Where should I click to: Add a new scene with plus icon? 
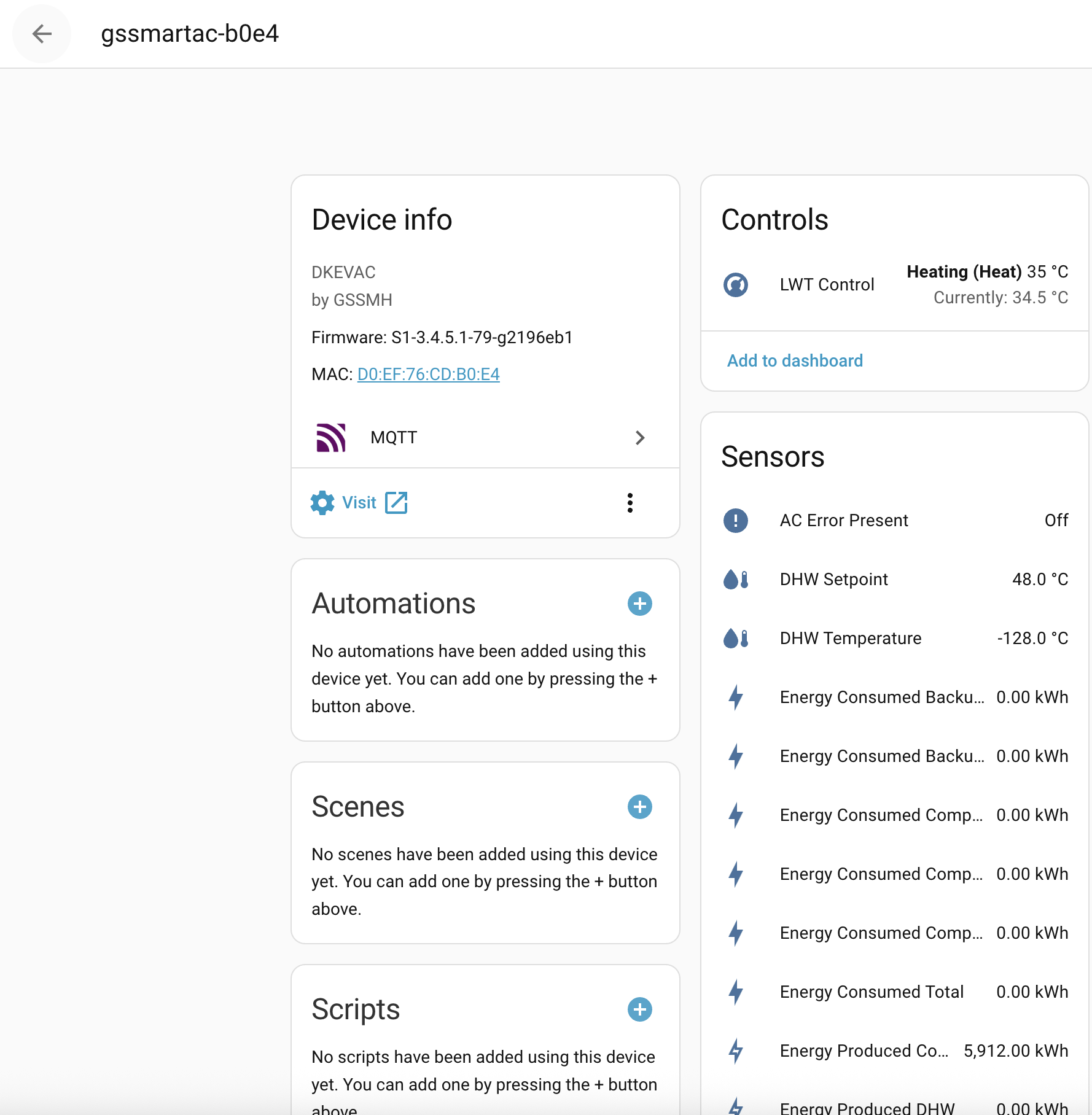coord(639,807)
